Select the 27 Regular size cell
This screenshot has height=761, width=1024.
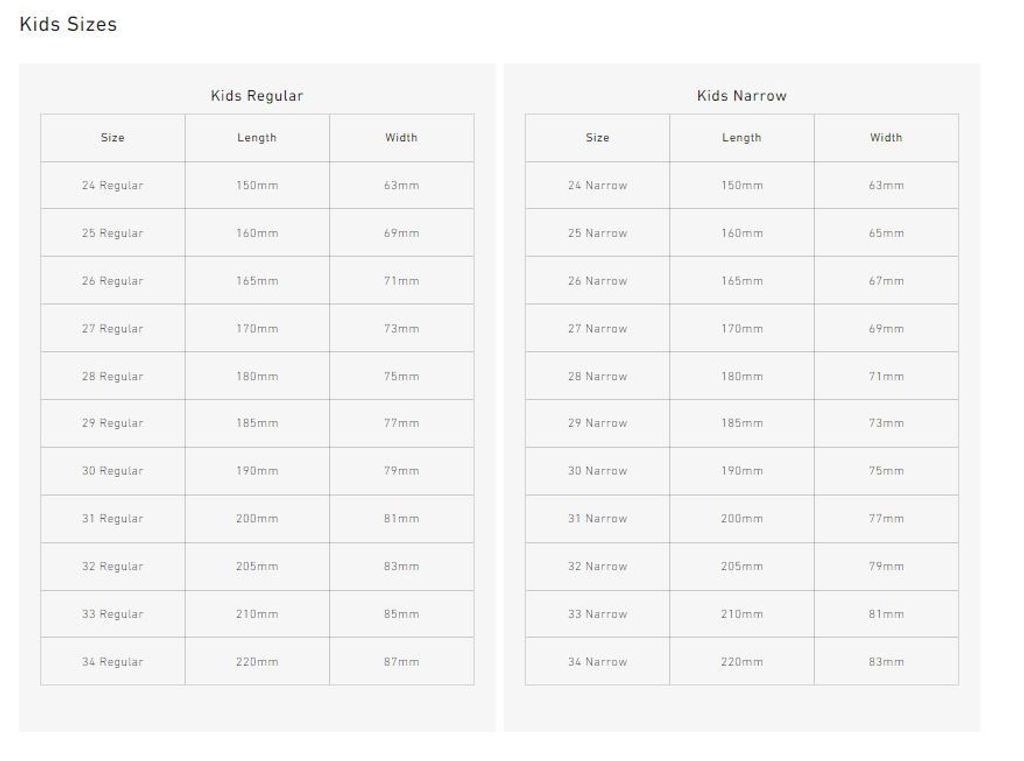tap(113, 329)
